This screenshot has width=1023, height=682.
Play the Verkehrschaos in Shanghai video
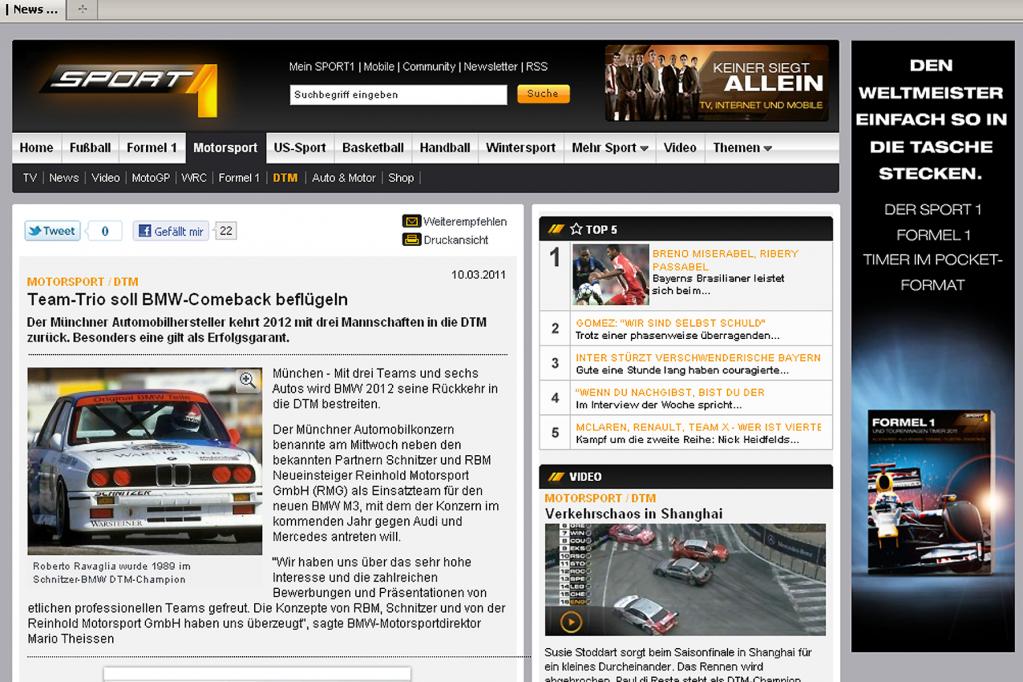pyautogui.click(x=571, y=622)
